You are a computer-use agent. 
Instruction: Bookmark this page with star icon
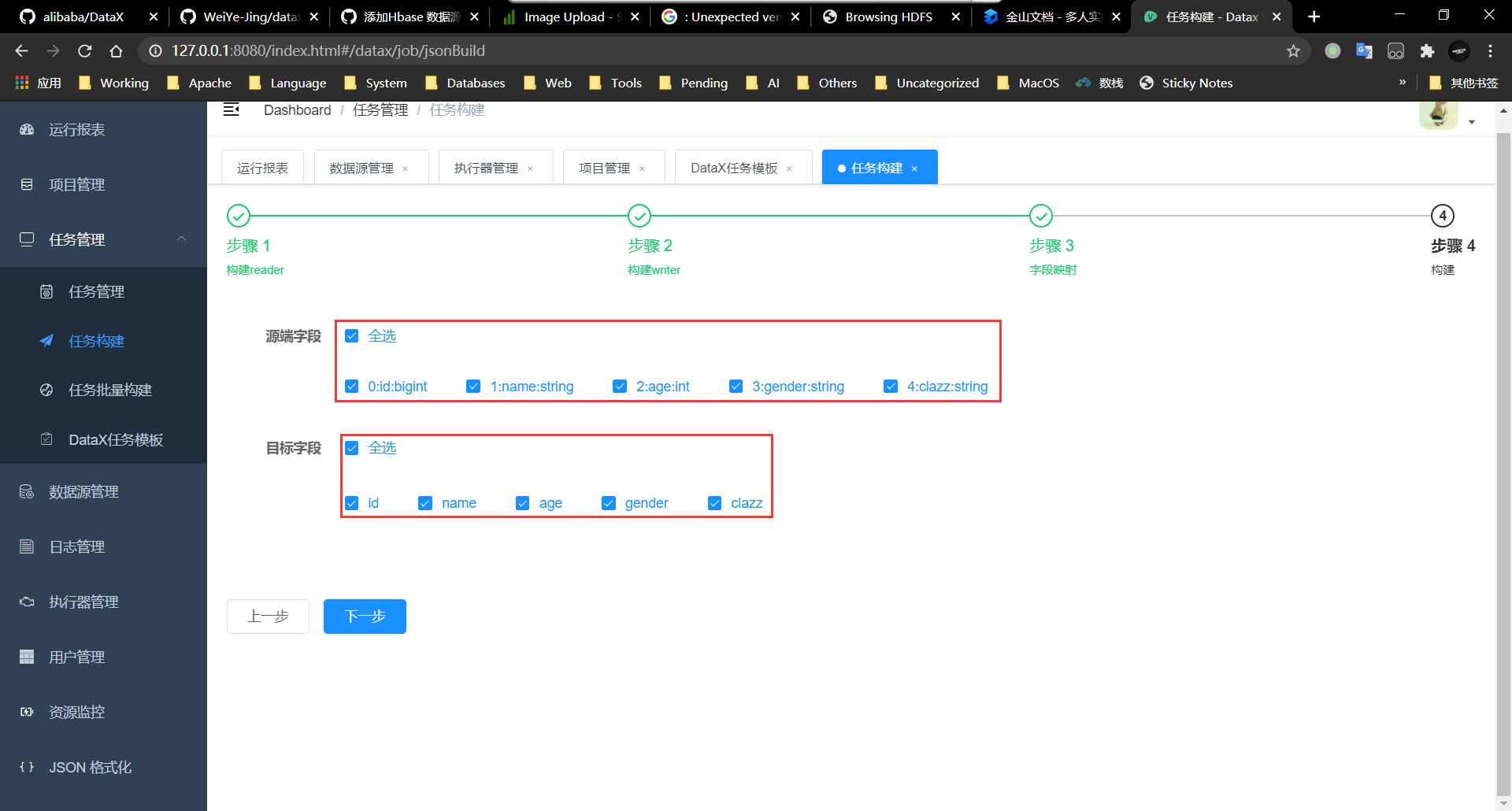pos(1293,51)
